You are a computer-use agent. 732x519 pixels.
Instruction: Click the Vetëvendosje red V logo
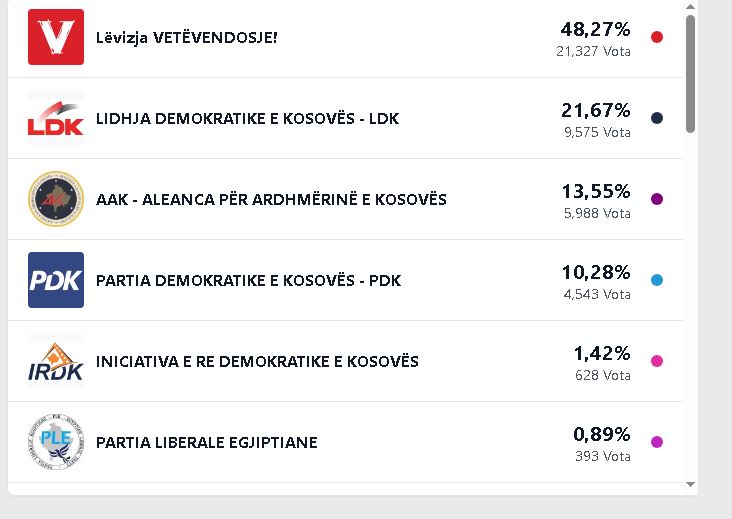point(56,37)
